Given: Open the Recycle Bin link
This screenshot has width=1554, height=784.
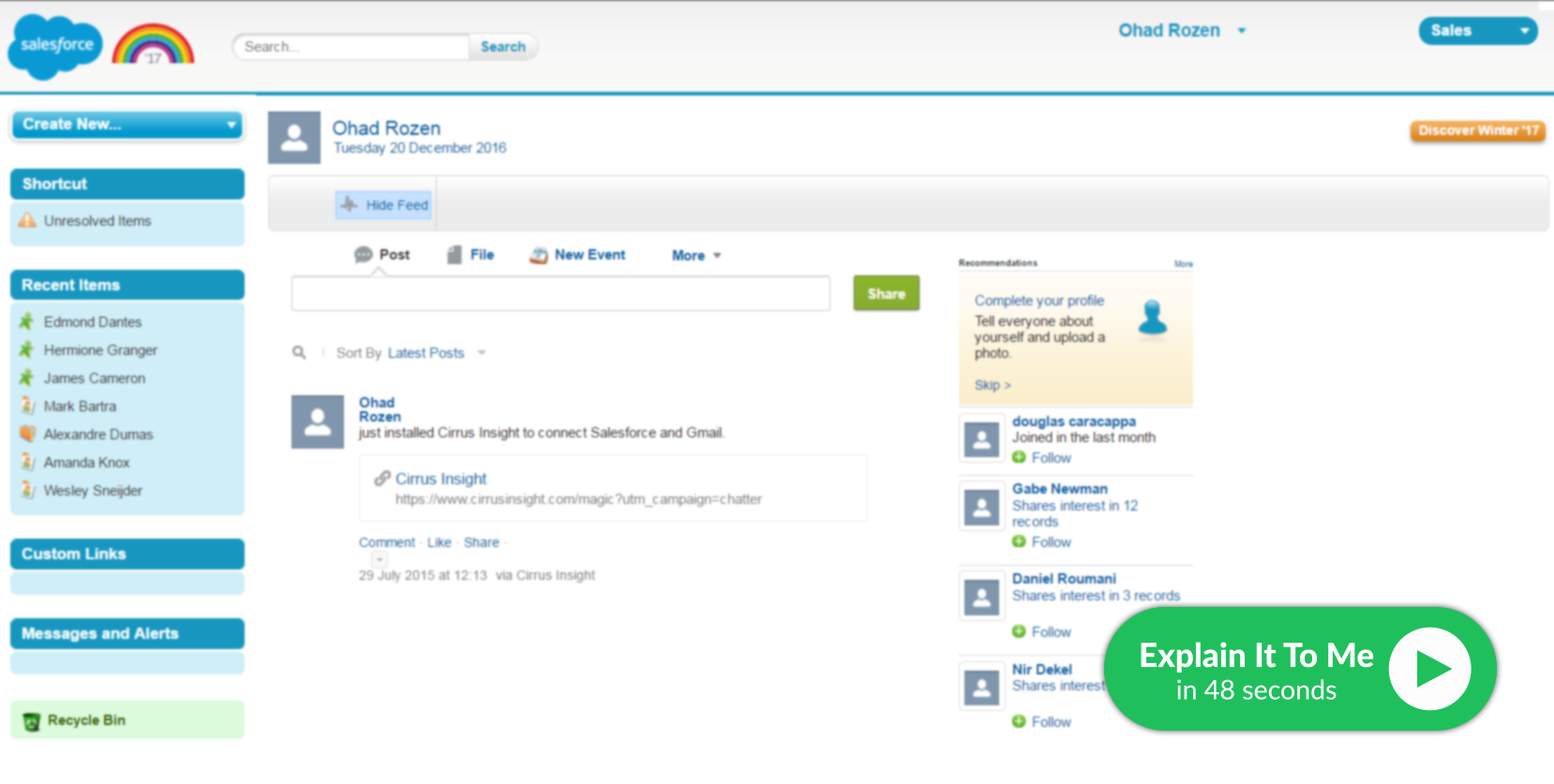Looking at the screenshot, I should (x=86, y=720).
